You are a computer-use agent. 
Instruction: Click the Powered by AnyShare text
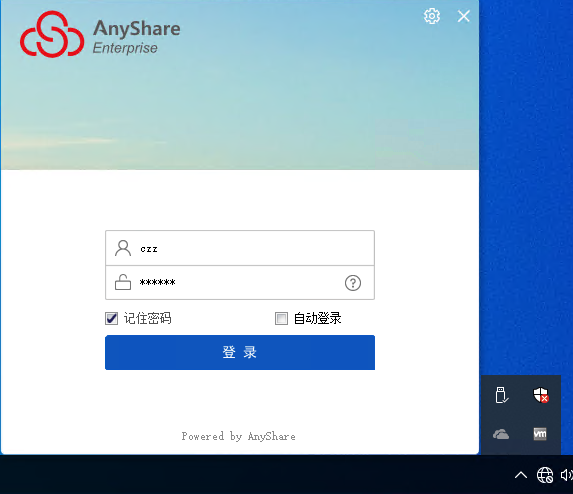point(238,436)
